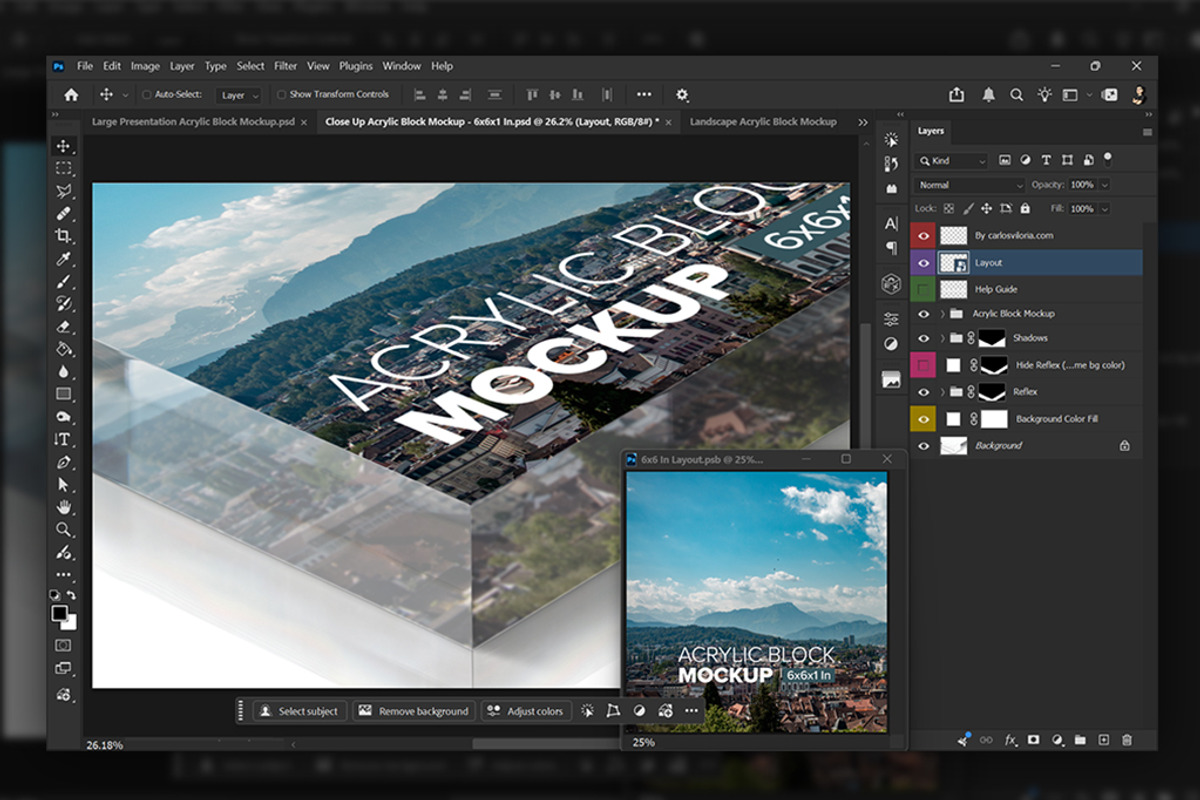
Task: Expand the Acrylic Block Mockup group
Action: click(942, 314)
